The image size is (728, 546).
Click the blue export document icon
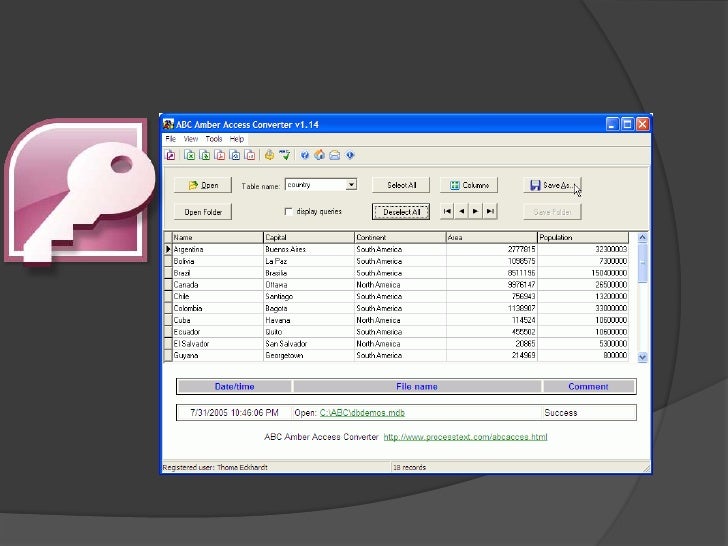coord(235,155)
